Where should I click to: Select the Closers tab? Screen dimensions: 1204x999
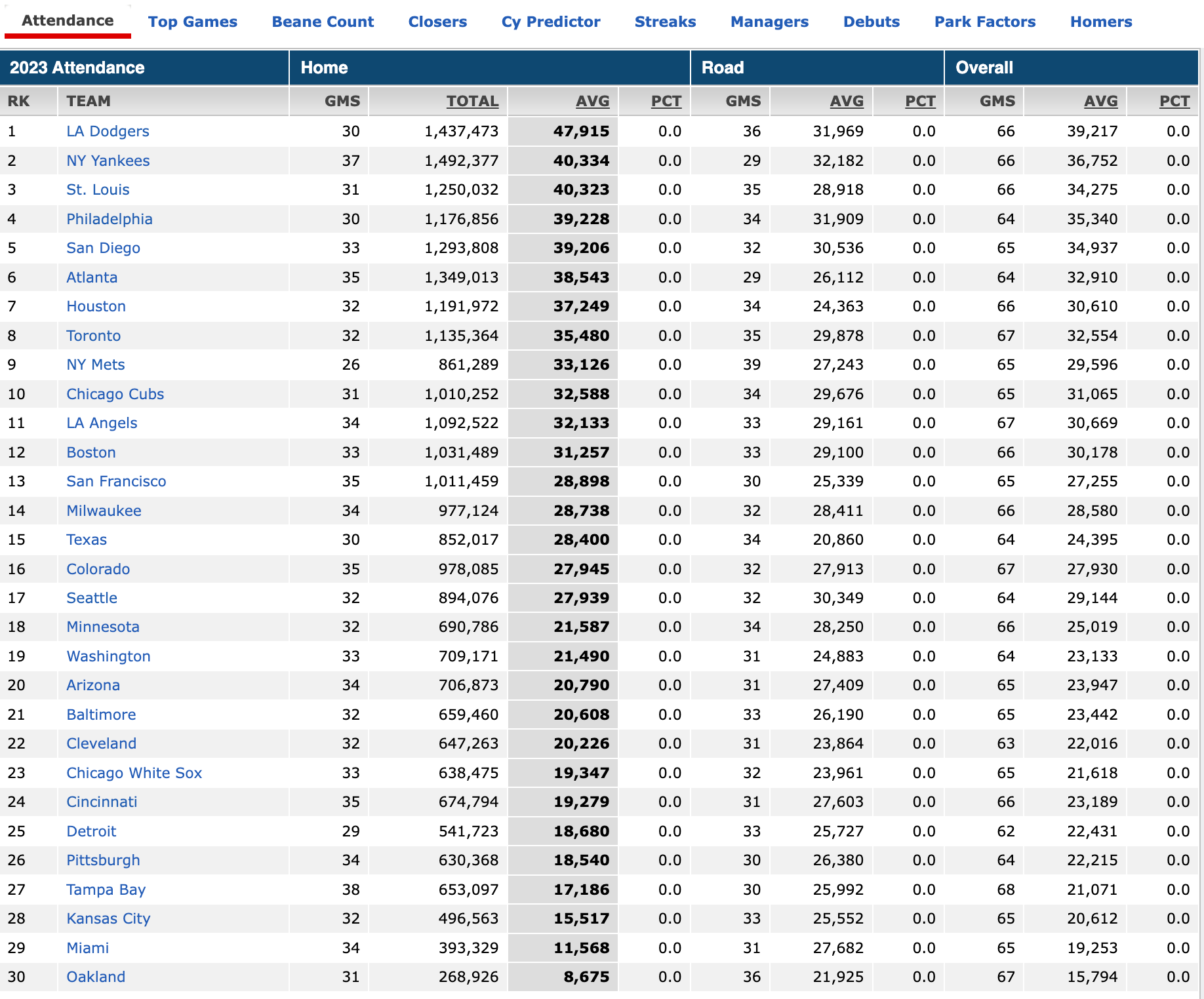[x=437, y=22]
